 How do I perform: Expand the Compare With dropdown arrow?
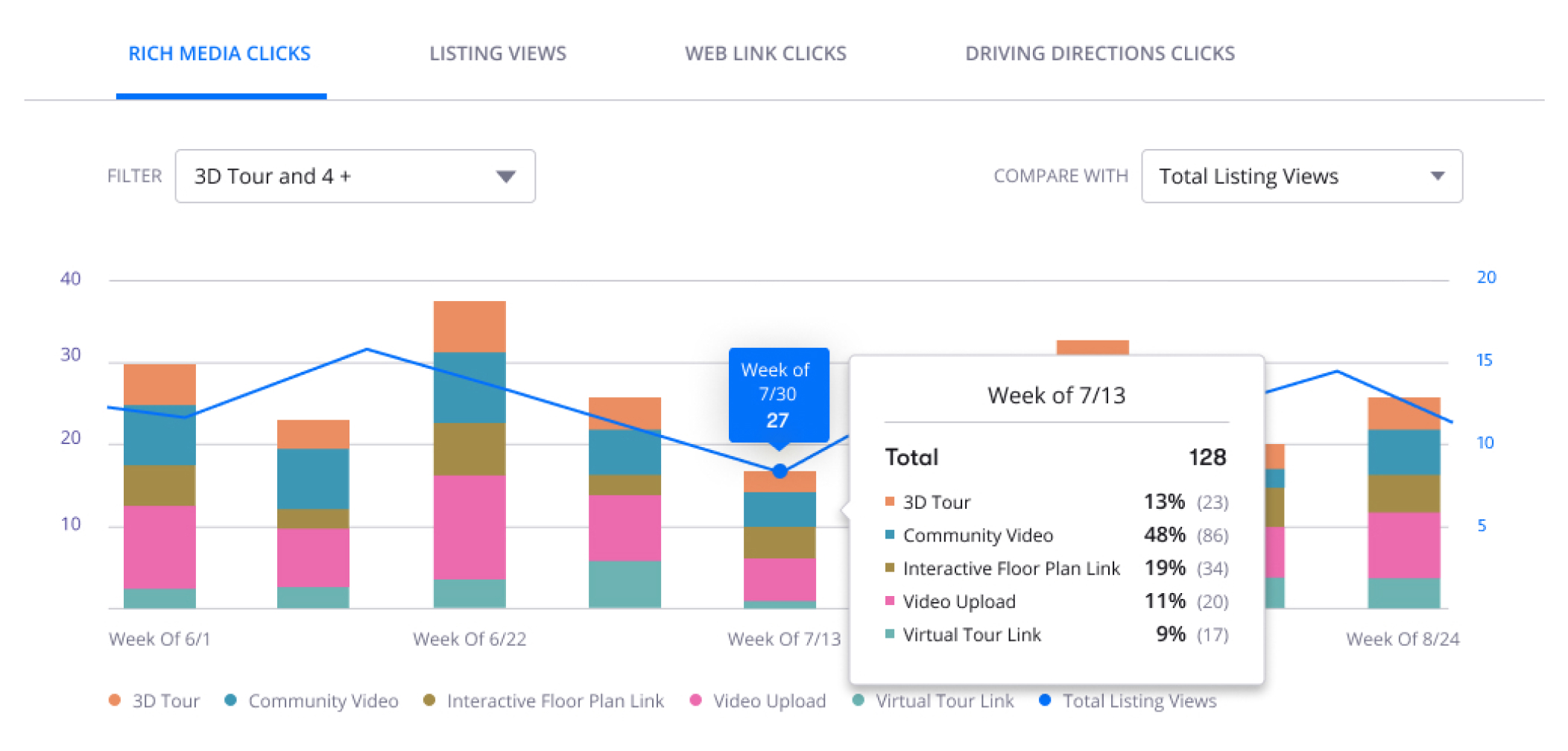[1437, 177]
